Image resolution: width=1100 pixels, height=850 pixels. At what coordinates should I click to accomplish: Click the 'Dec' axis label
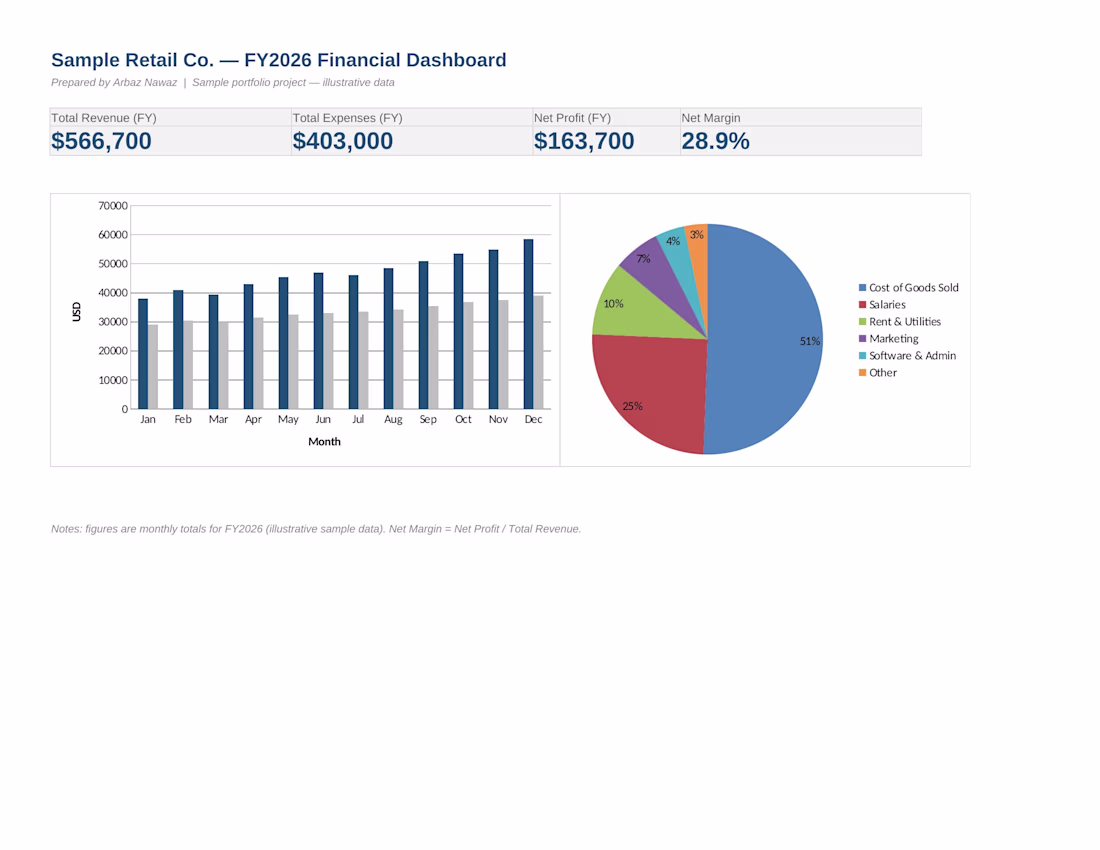[x=533, y=419]
